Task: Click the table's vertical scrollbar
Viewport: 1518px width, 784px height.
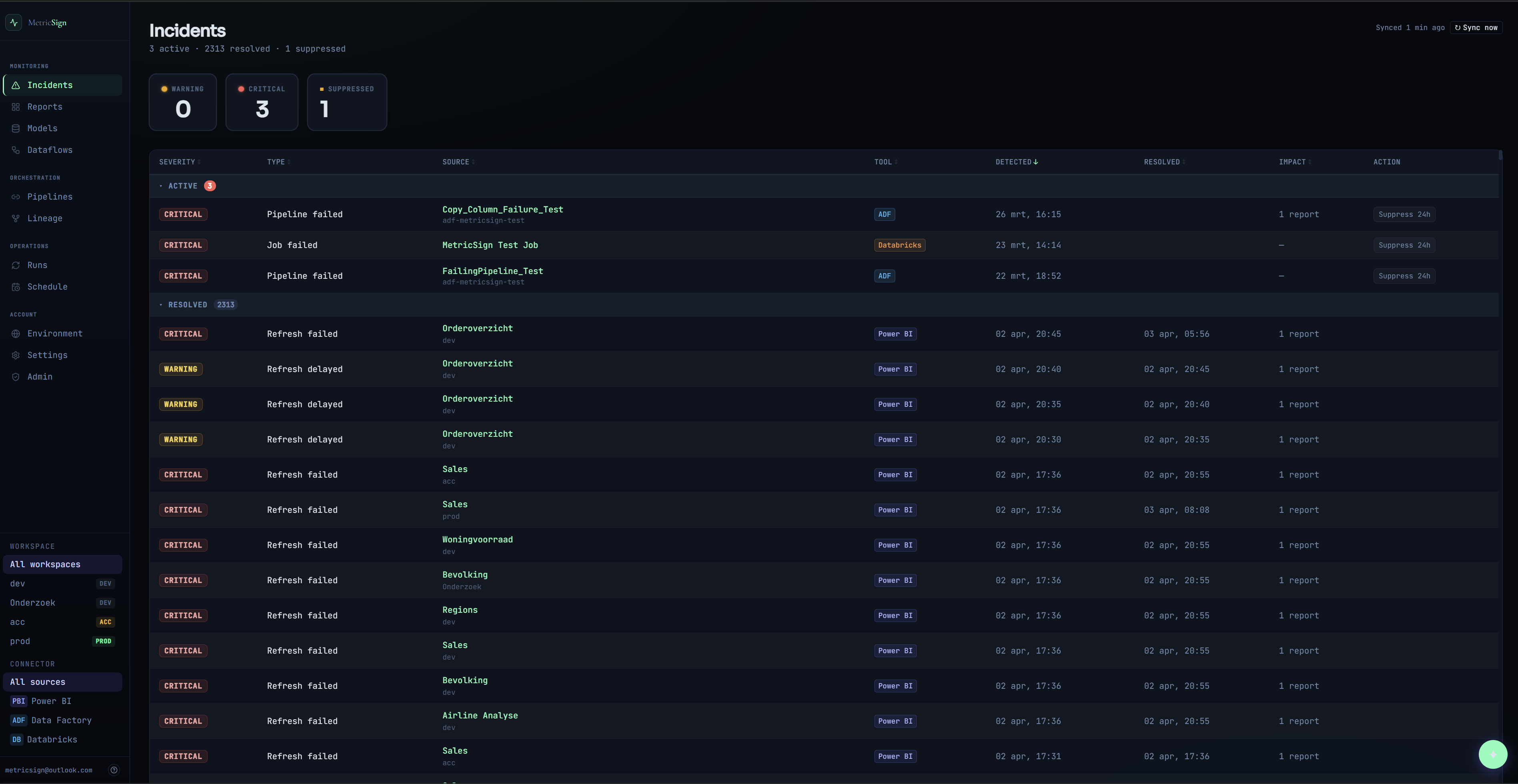Action: [1500, 156]
